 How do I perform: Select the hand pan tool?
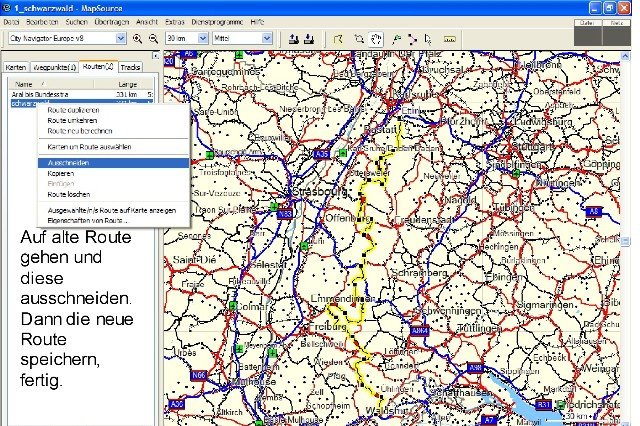374,38
